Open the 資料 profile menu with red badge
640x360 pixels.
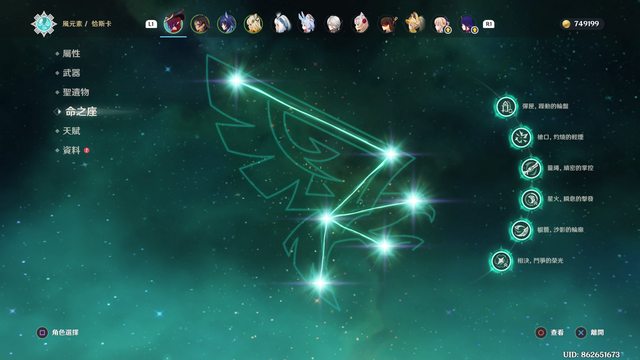pos(72,150)
